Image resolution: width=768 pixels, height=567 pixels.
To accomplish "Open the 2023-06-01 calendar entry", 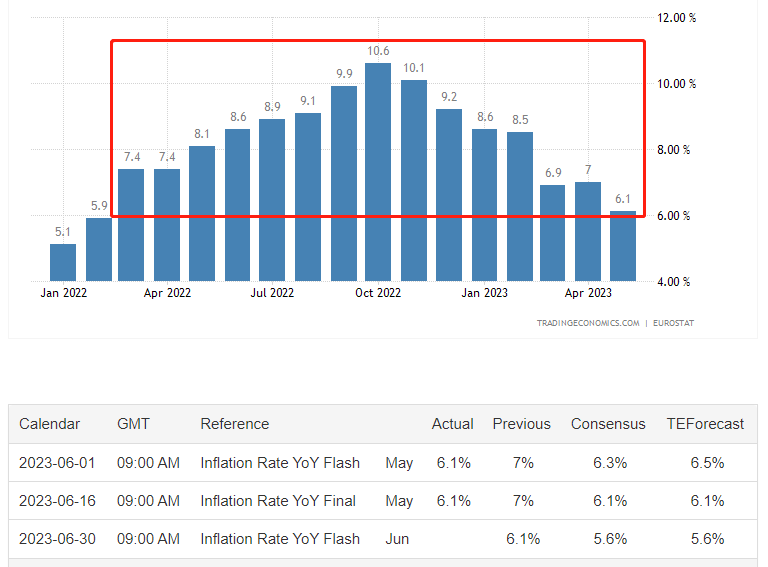I will (x=57, y=463).
